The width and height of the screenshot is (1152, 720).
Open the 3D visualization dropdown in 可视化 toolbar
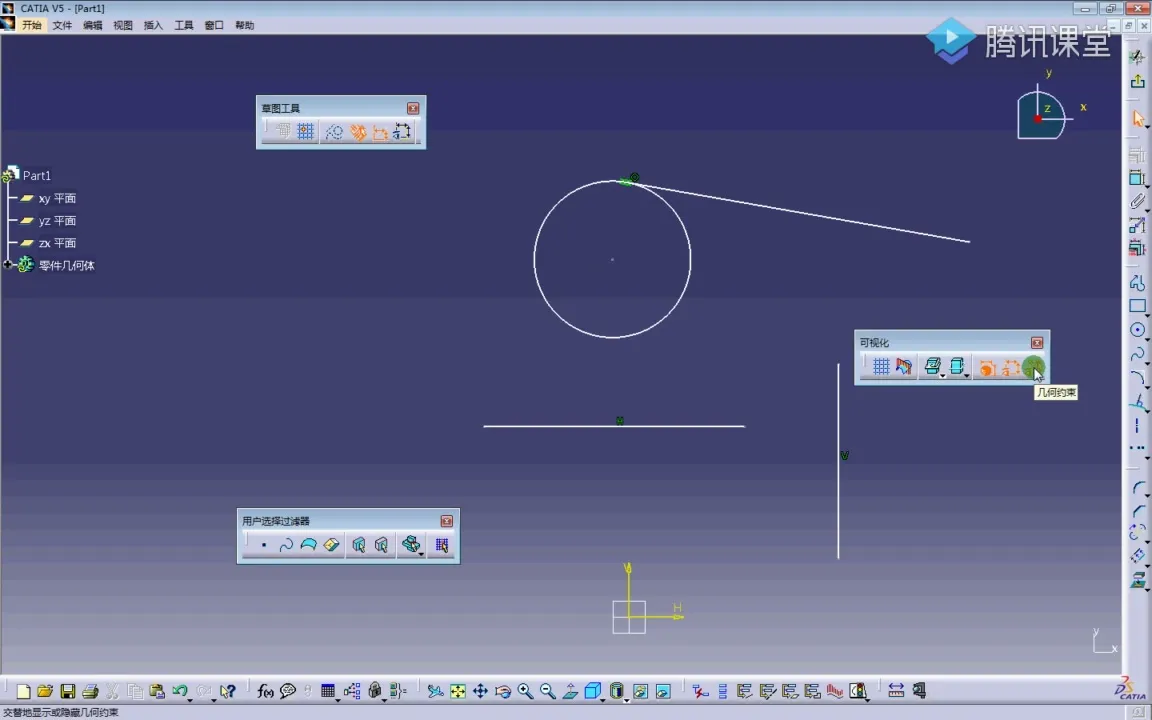tap(943, 375)
